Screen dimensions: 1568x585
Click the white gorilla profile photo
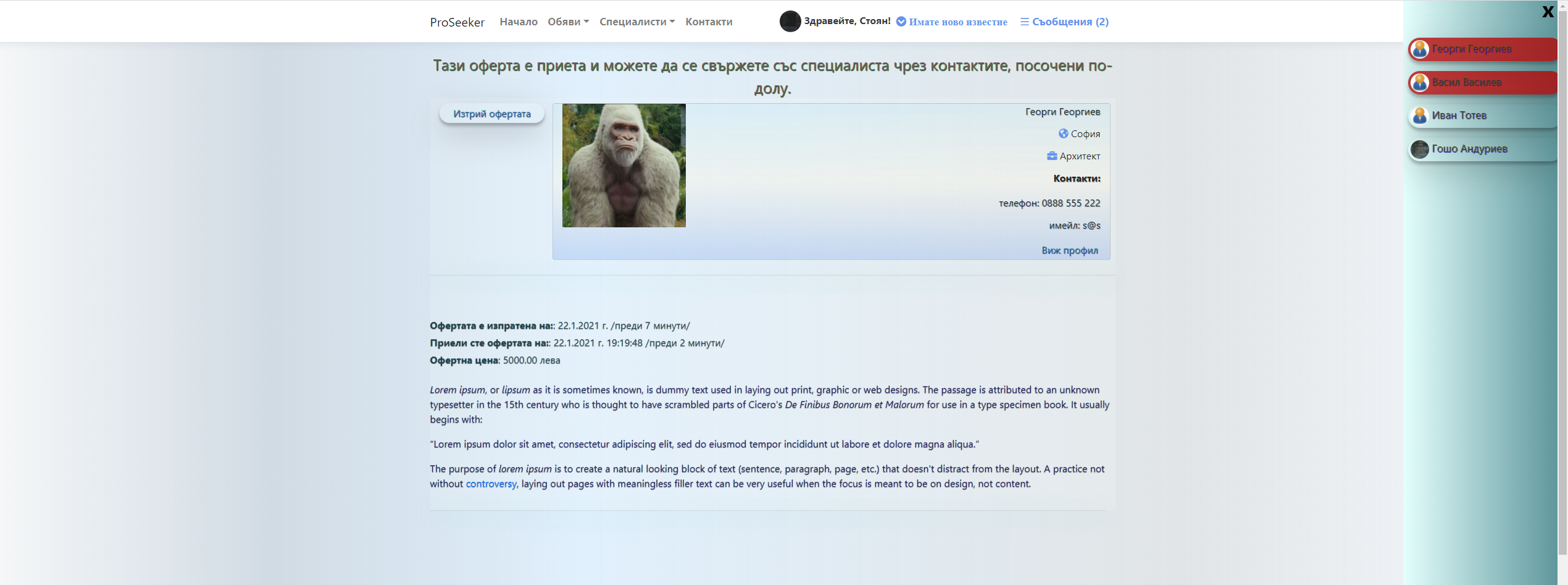(x=624, y=166)
